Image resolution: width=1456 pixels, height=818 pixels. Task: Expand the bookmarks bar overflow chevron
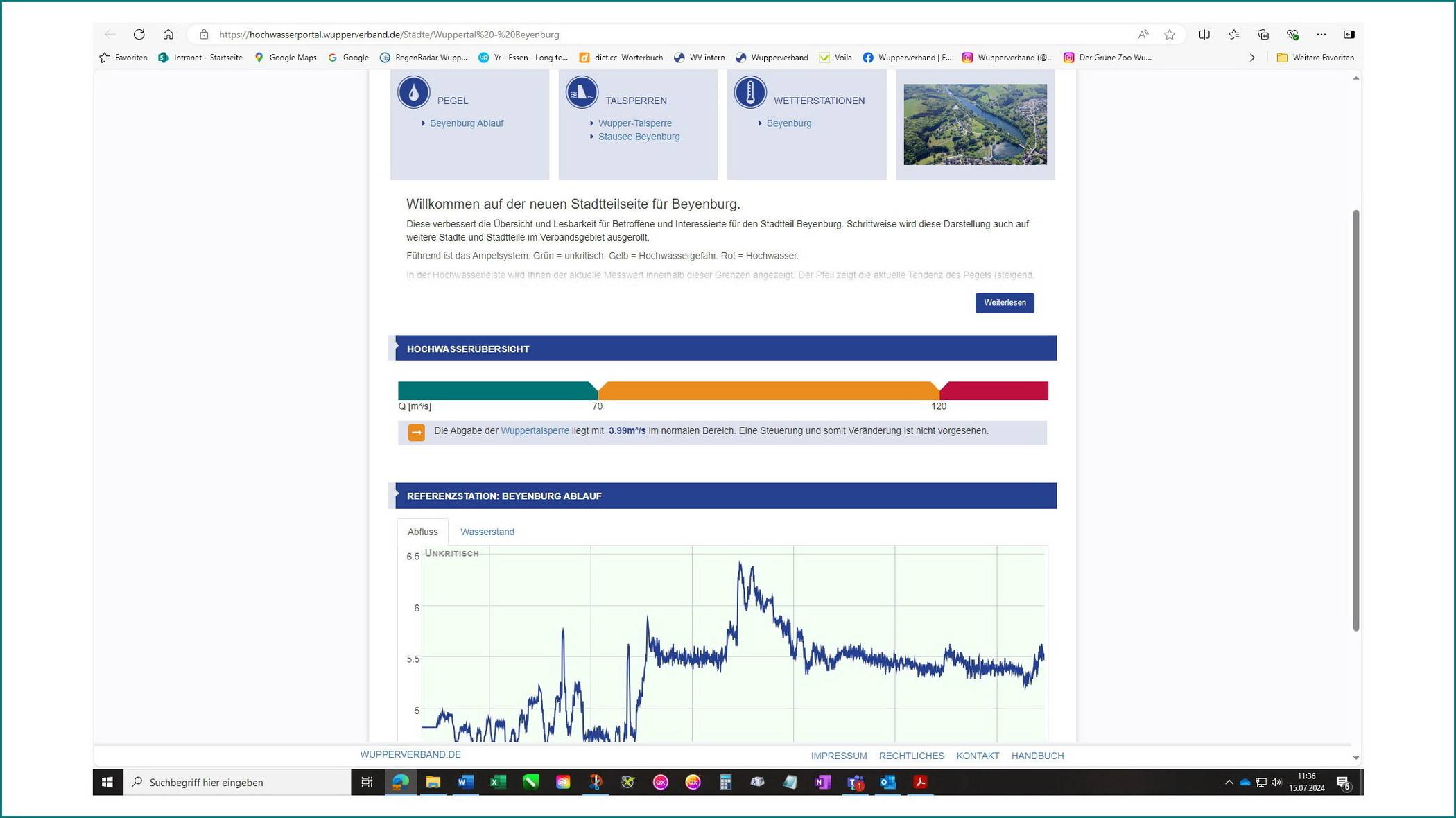1252,58
